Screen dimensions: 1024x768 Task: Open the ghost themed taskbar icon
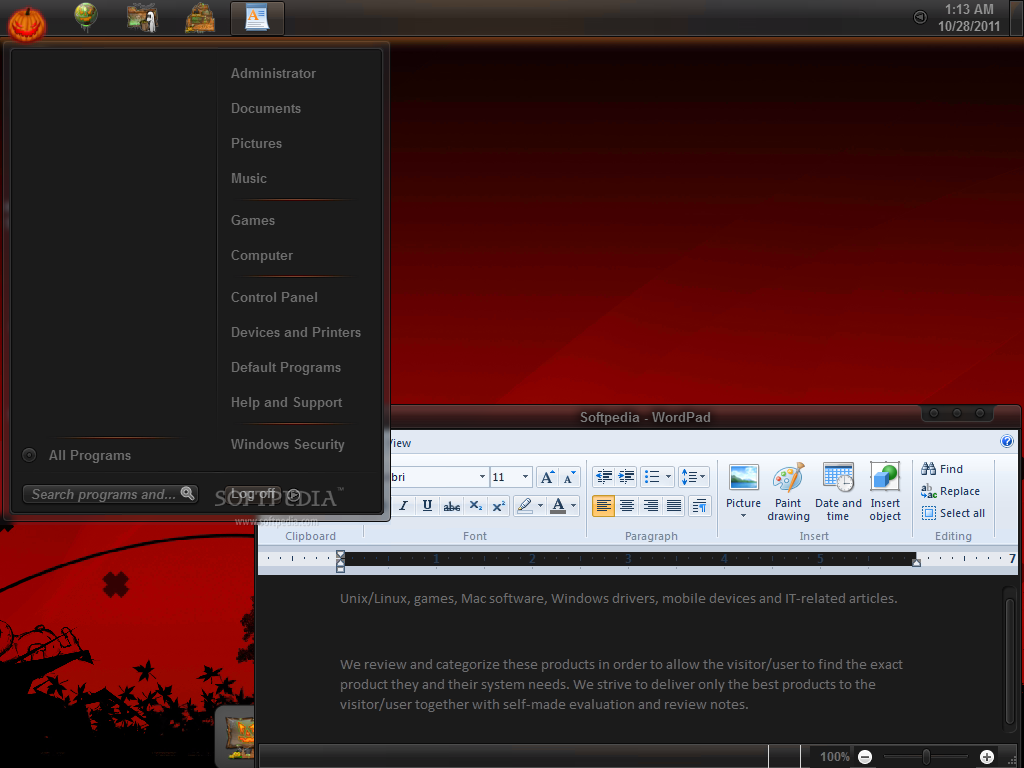coord(142,18)
